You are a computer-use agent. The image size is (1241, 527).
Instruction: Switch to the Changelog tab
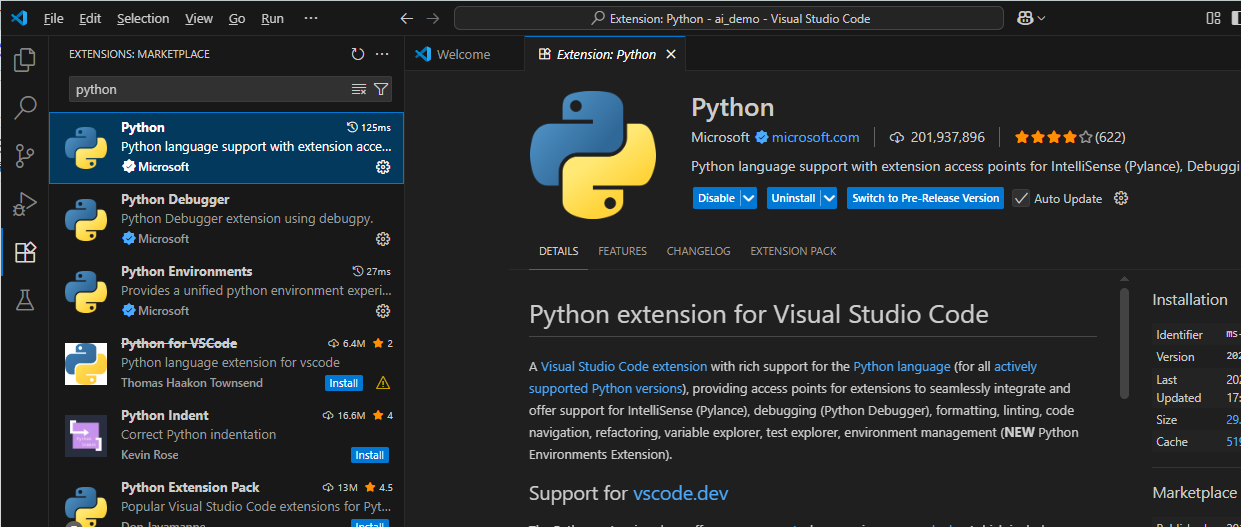pyautogui.click(x=698, y=251)
